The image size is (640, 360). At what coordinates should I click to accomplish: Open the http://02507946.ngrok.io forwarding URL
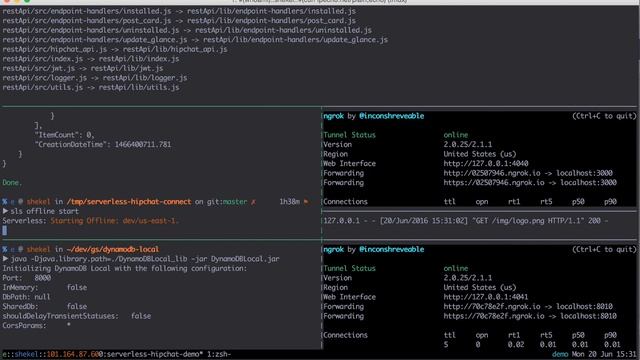tap(492, 173)
